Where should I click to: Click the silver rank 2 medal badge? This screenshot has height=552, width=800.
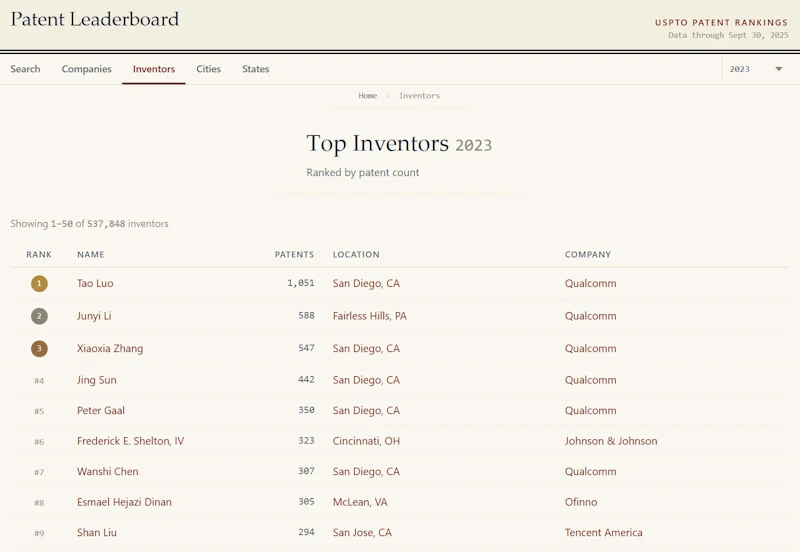[39, 316]
